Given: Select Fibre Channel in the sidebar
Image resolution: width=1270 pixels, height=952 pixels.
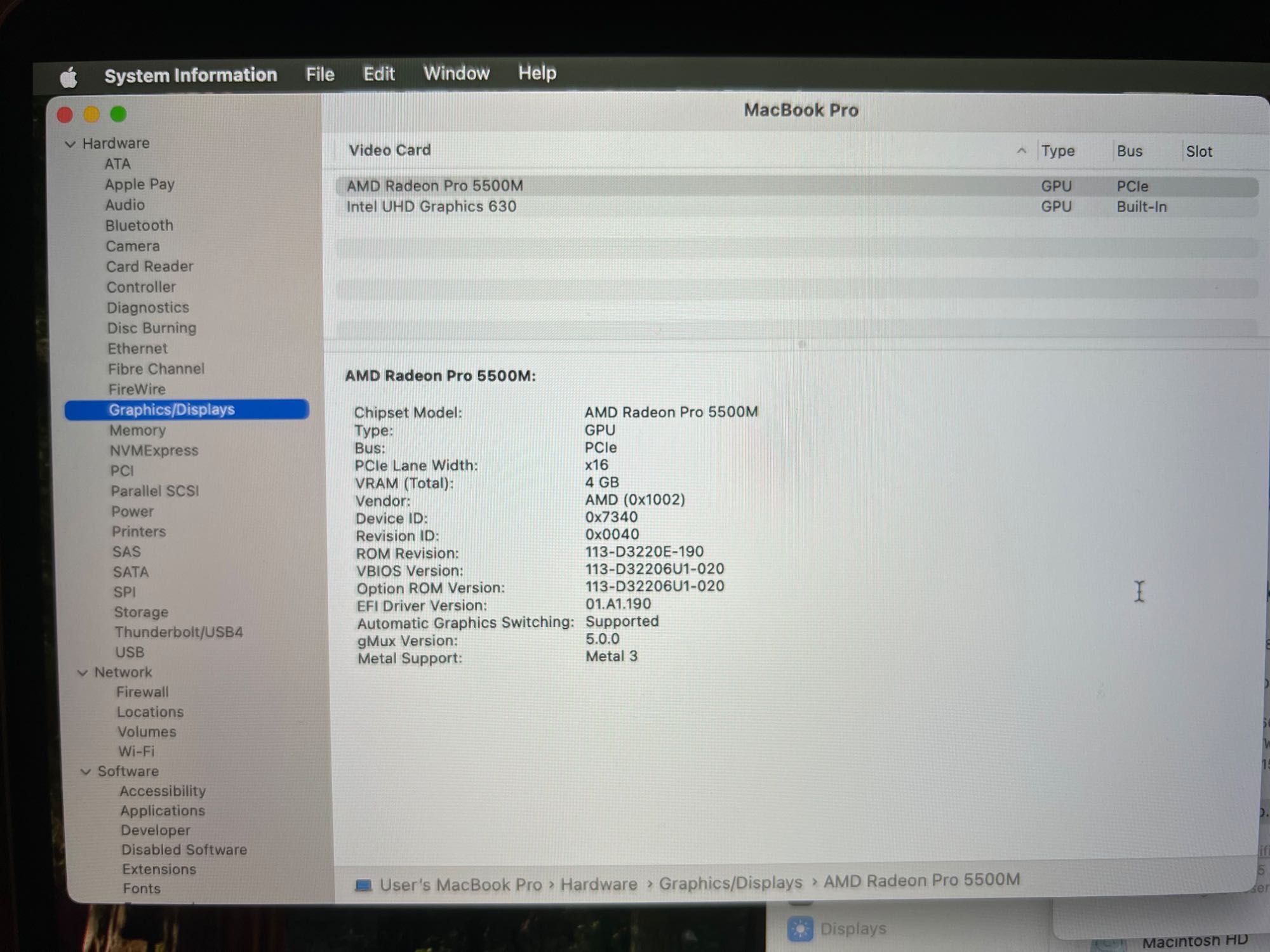Looking at the screenshot, I should [156, 369].
